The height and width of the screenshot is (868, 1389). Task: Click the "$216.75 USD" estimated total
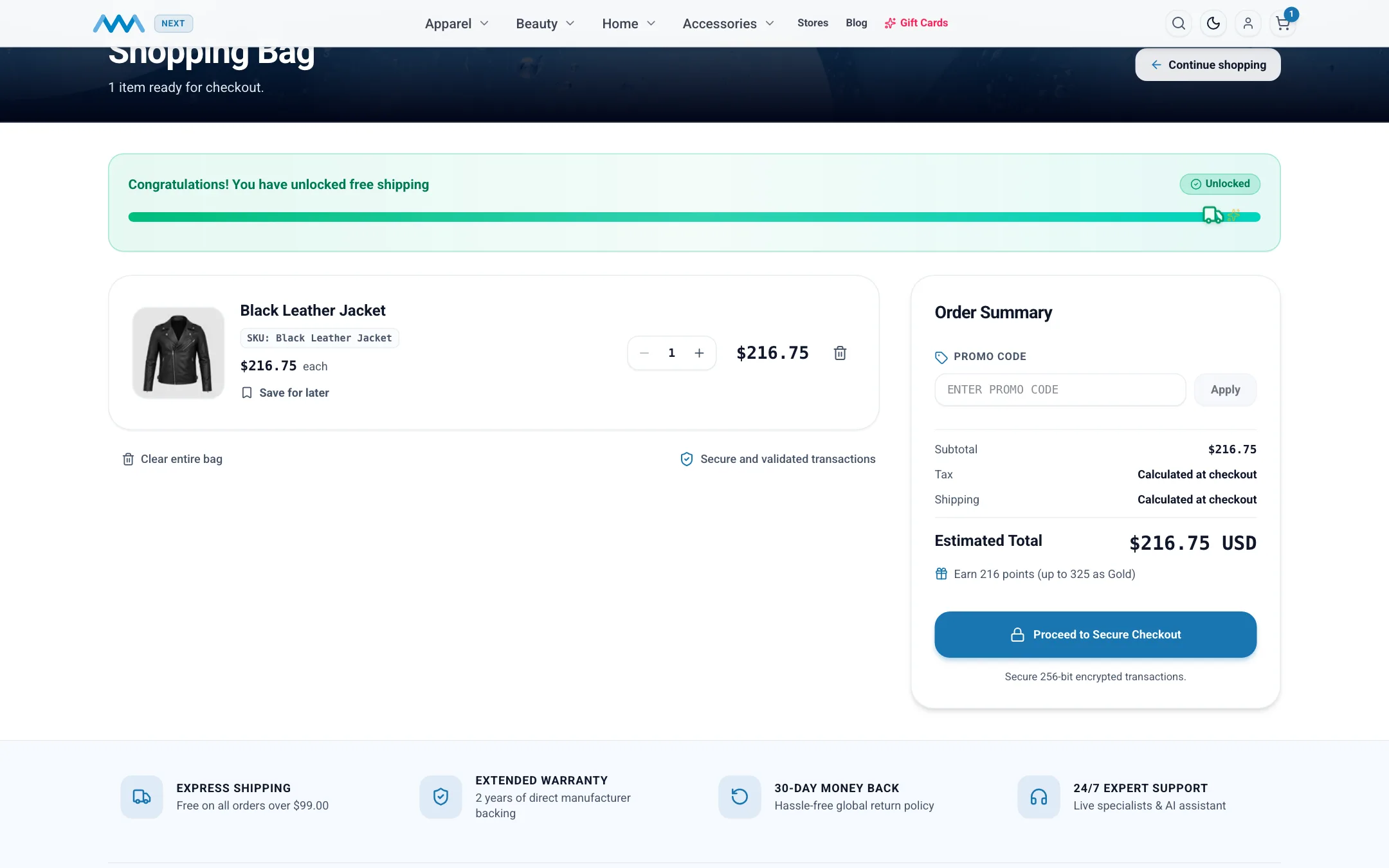coord(1193,543)
